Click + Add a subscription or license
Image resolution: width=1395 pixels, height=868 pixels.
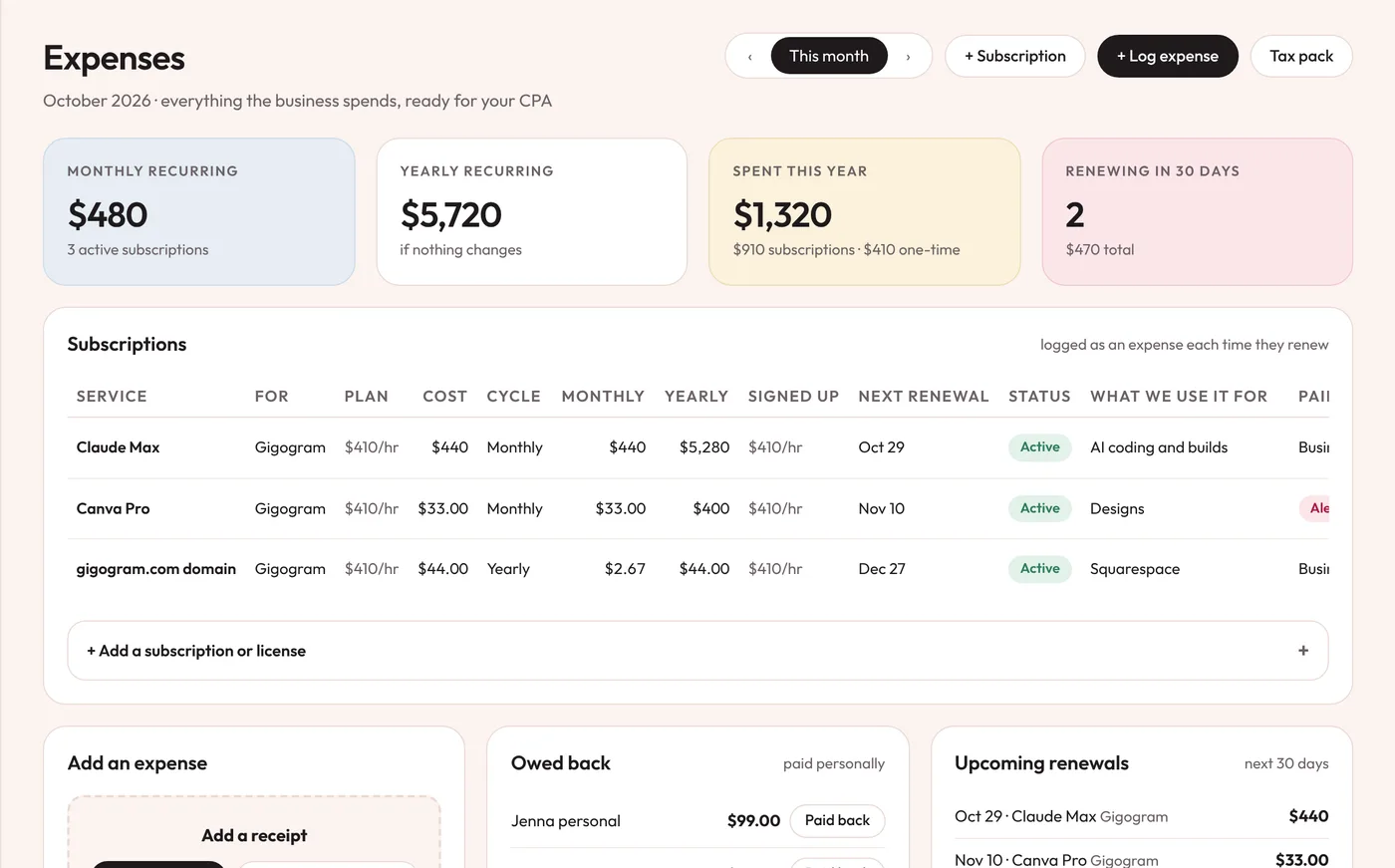tap(697, 651)
